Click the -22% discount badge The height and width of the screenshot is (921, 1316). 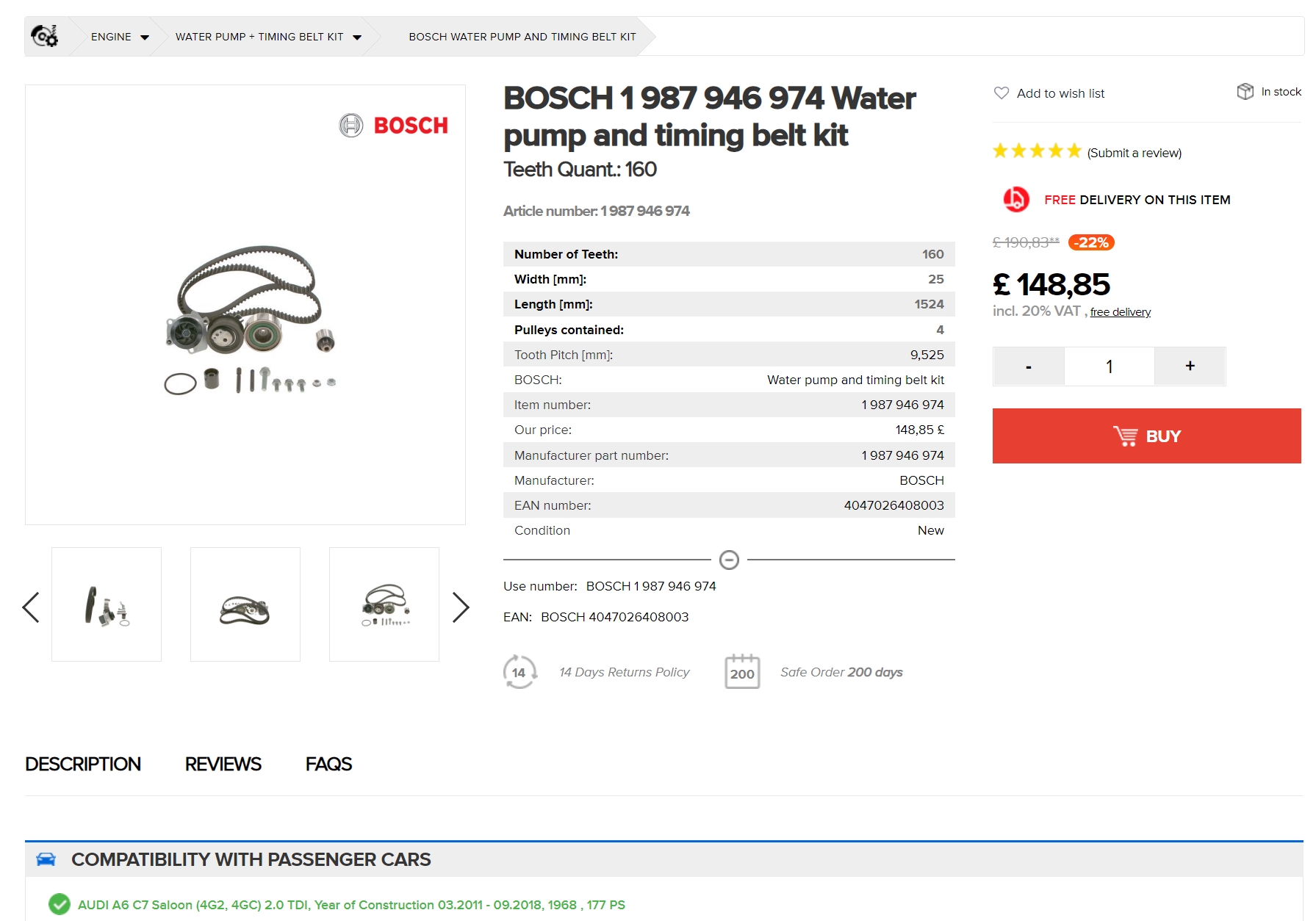(x=1091, y=242)
